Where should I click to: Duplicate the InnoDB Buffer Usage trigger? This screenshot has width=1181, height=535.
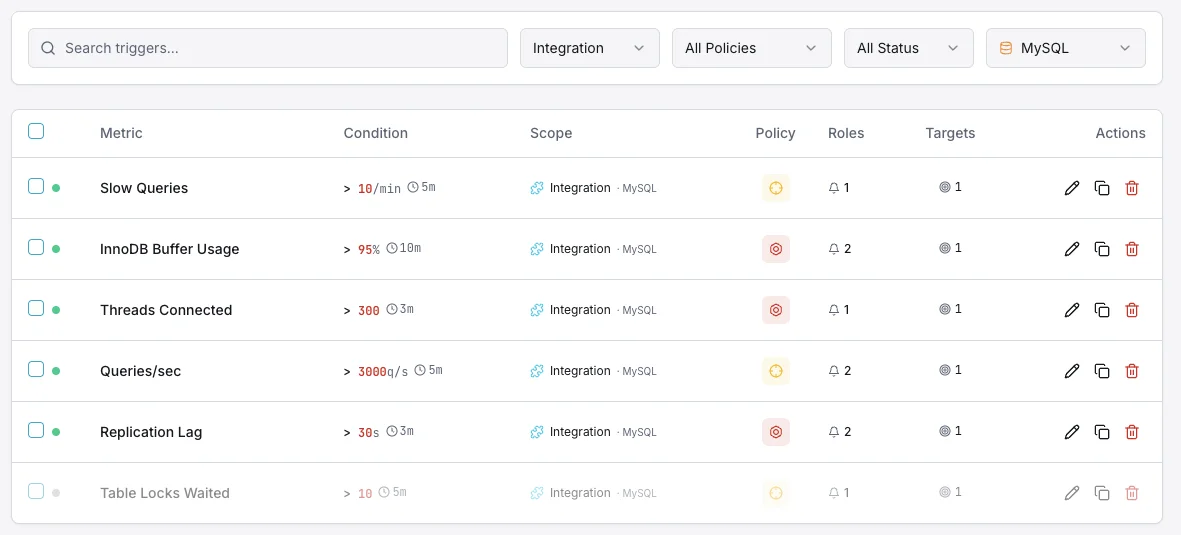[1102, 249]
